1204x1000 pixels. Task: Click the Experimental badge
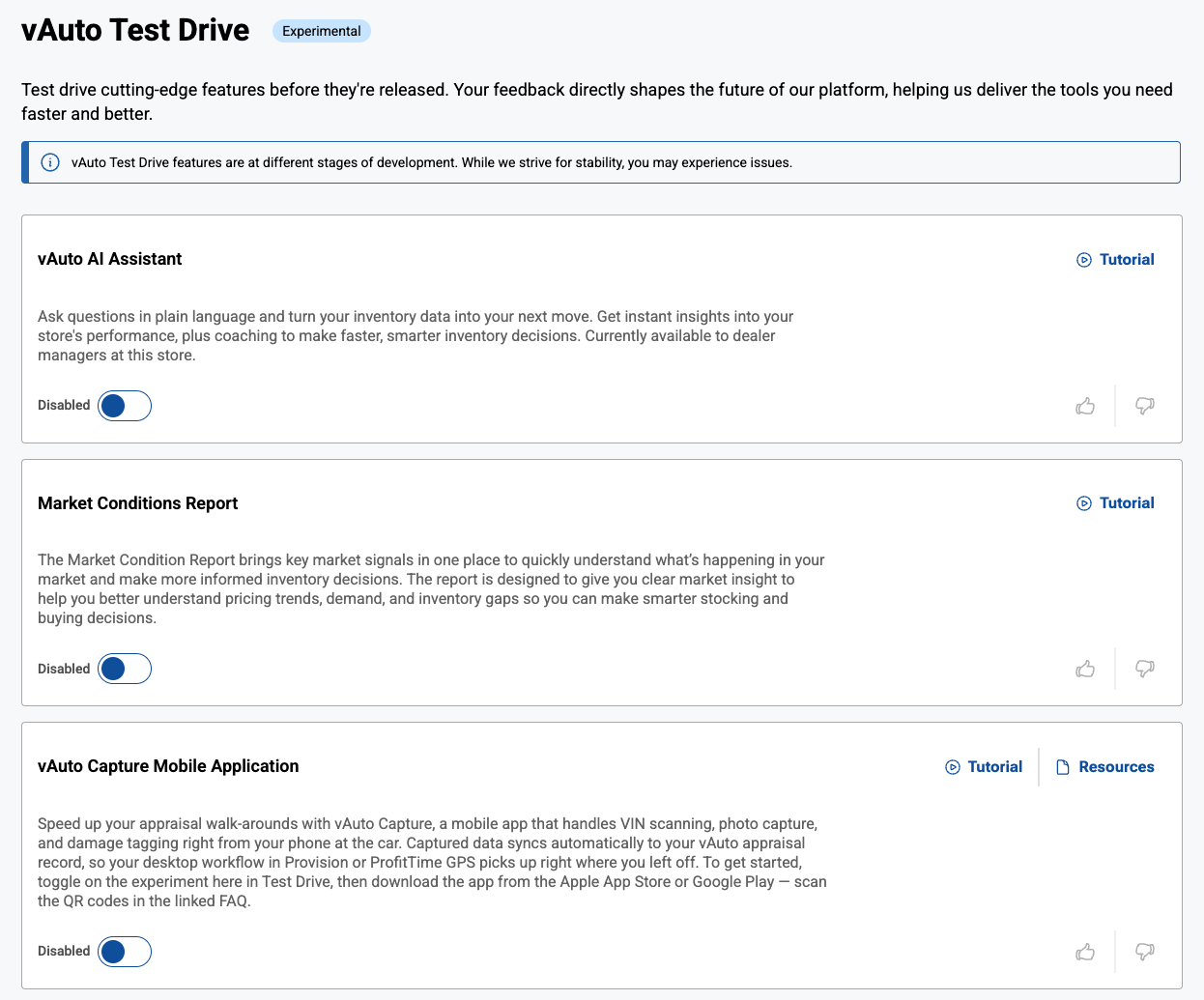[322, 31]
